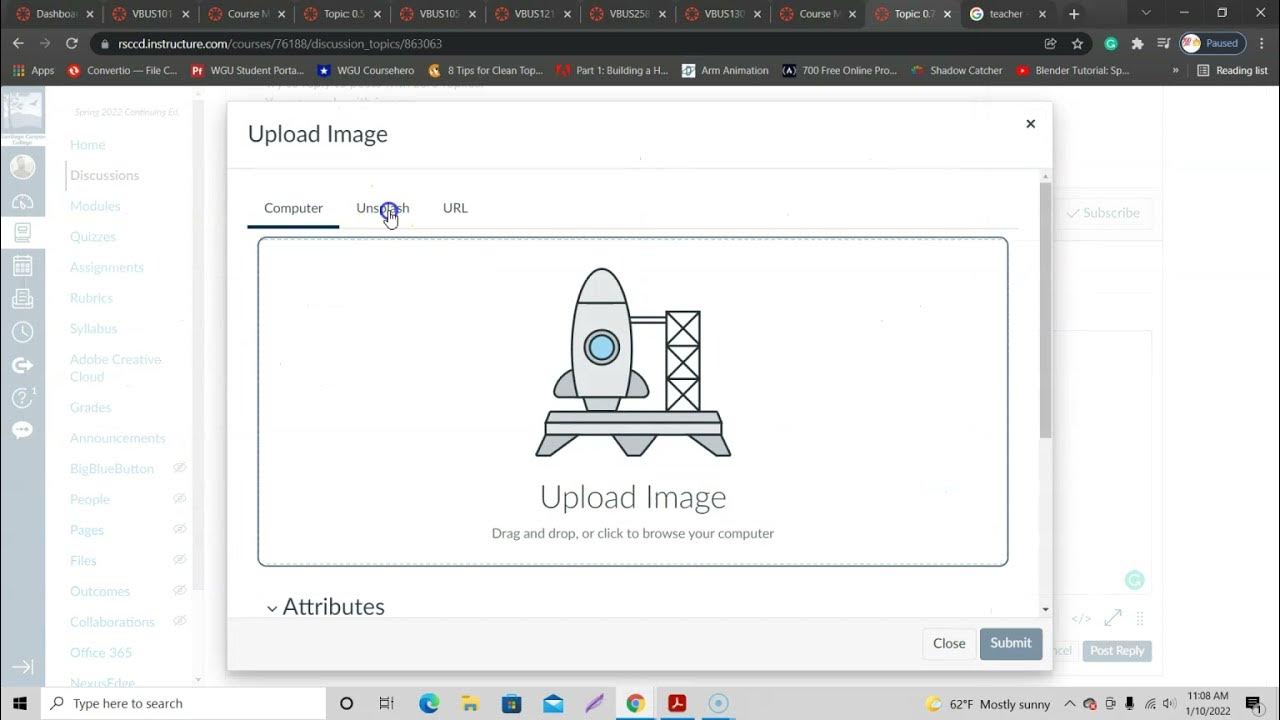Open the Apps bookmark
Screen dimensions: 1280x720
34,71
